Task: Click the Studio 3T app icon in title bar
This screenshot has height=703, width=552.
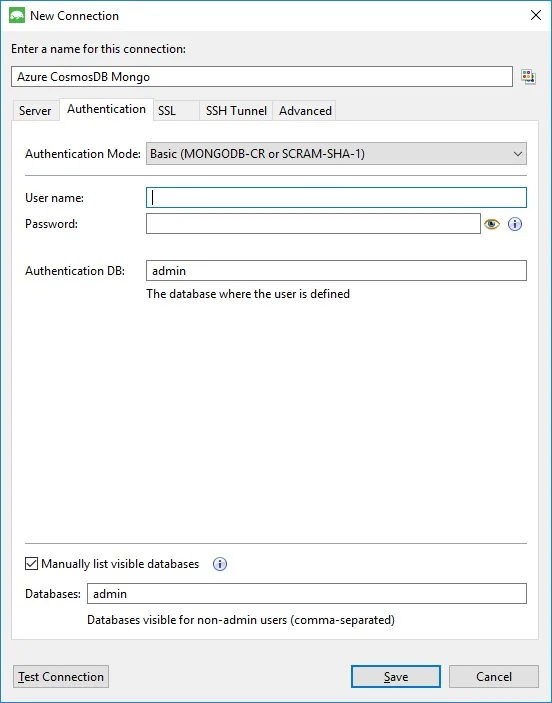Action: point(17,16)
